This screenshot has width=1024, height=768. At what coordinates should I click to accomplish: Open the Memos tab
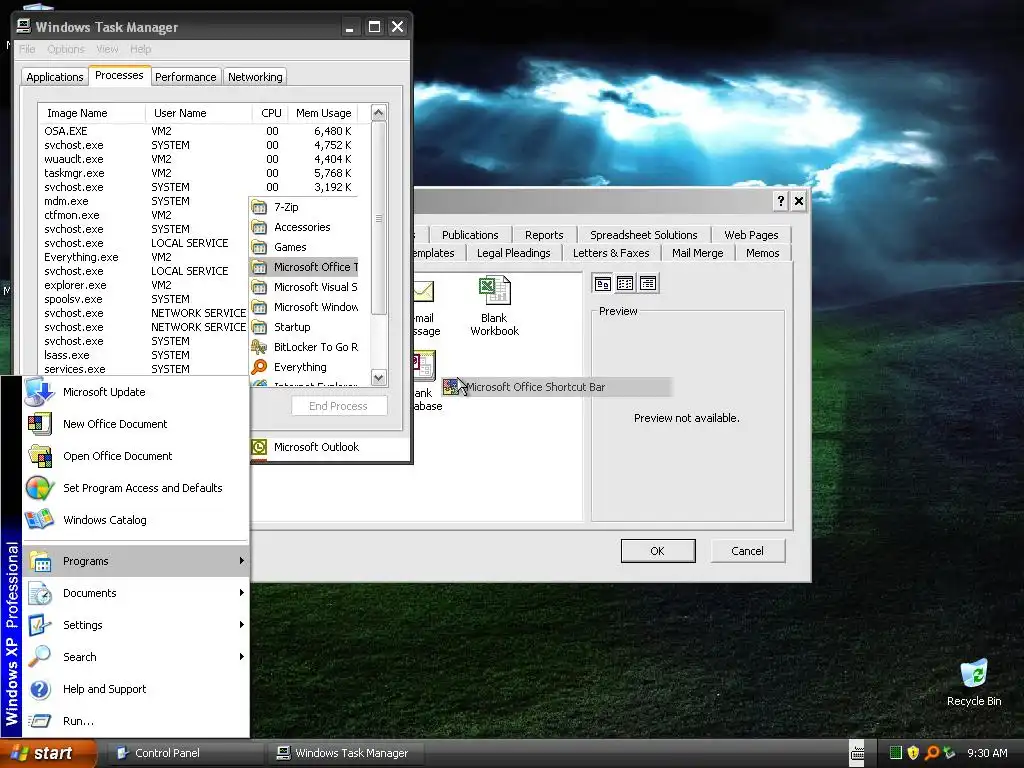coord(762,253)
